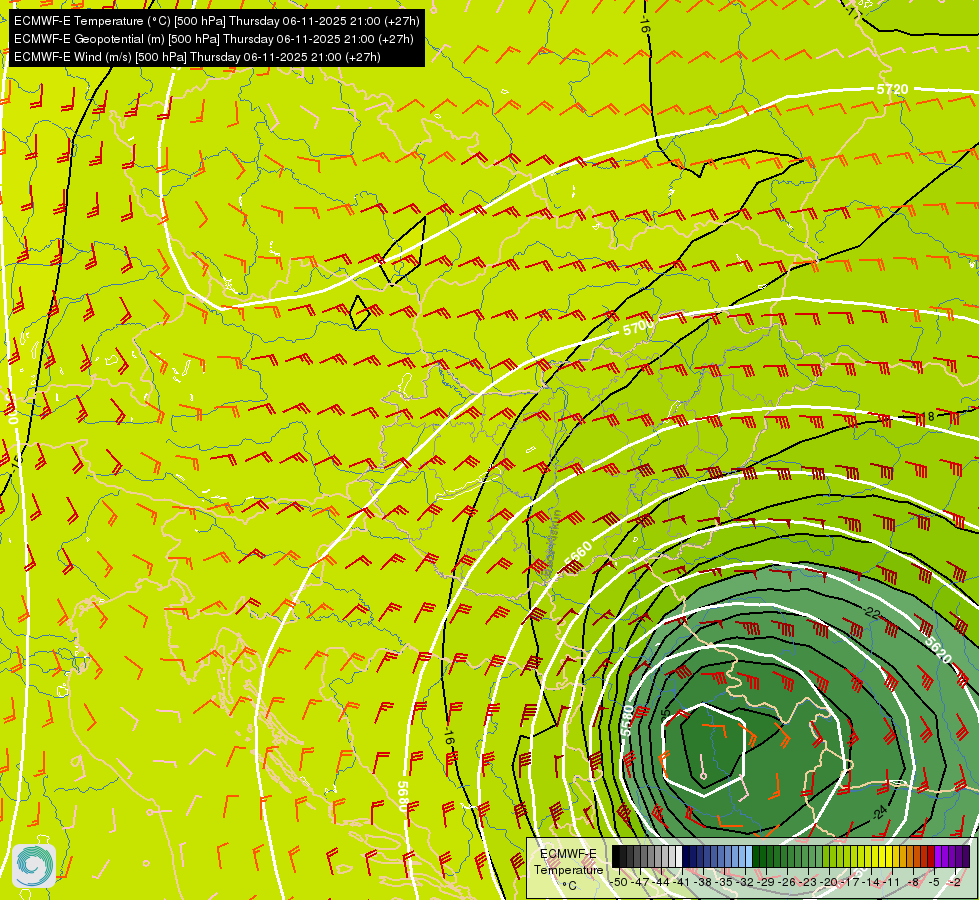The image size is (979, 900).
Task: Click the -20 tick value in the legend
Action: [829, 882]
